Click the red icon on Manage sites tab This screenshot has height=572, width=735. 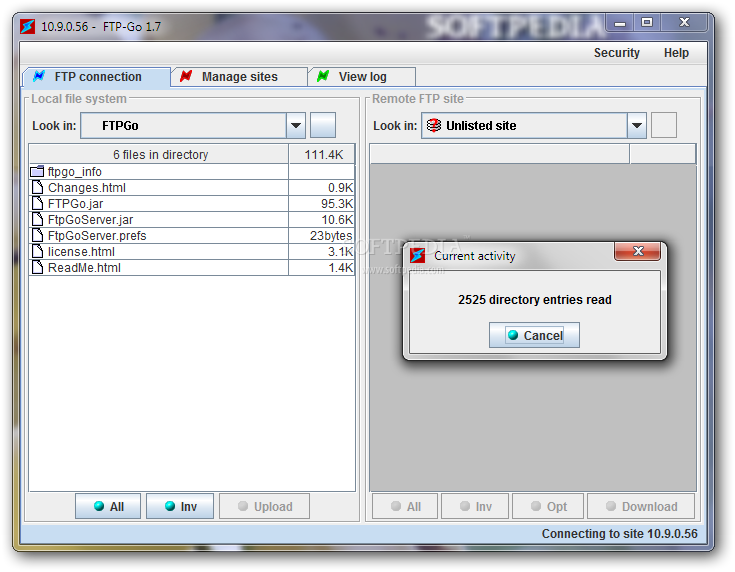click(186, 76)
